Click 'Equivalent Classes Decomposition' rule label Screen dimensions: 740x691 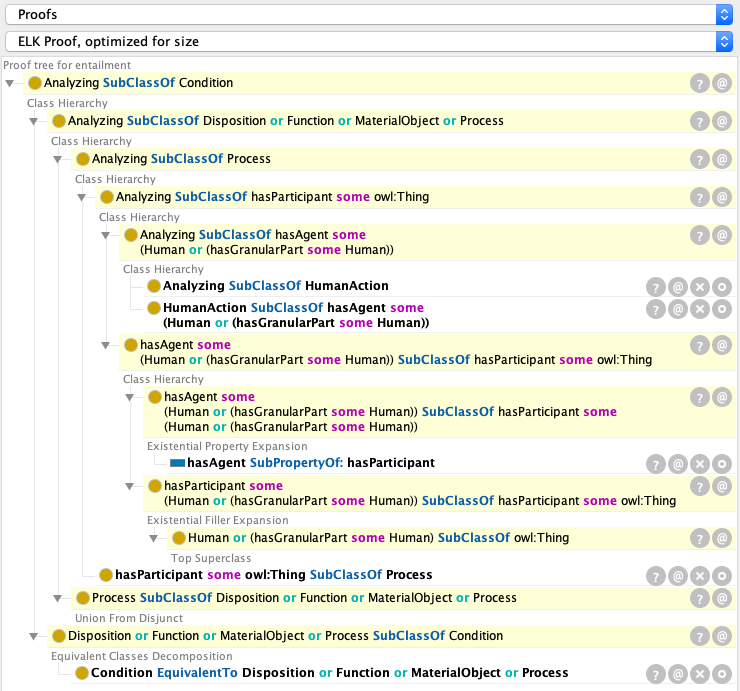(142, 657)
